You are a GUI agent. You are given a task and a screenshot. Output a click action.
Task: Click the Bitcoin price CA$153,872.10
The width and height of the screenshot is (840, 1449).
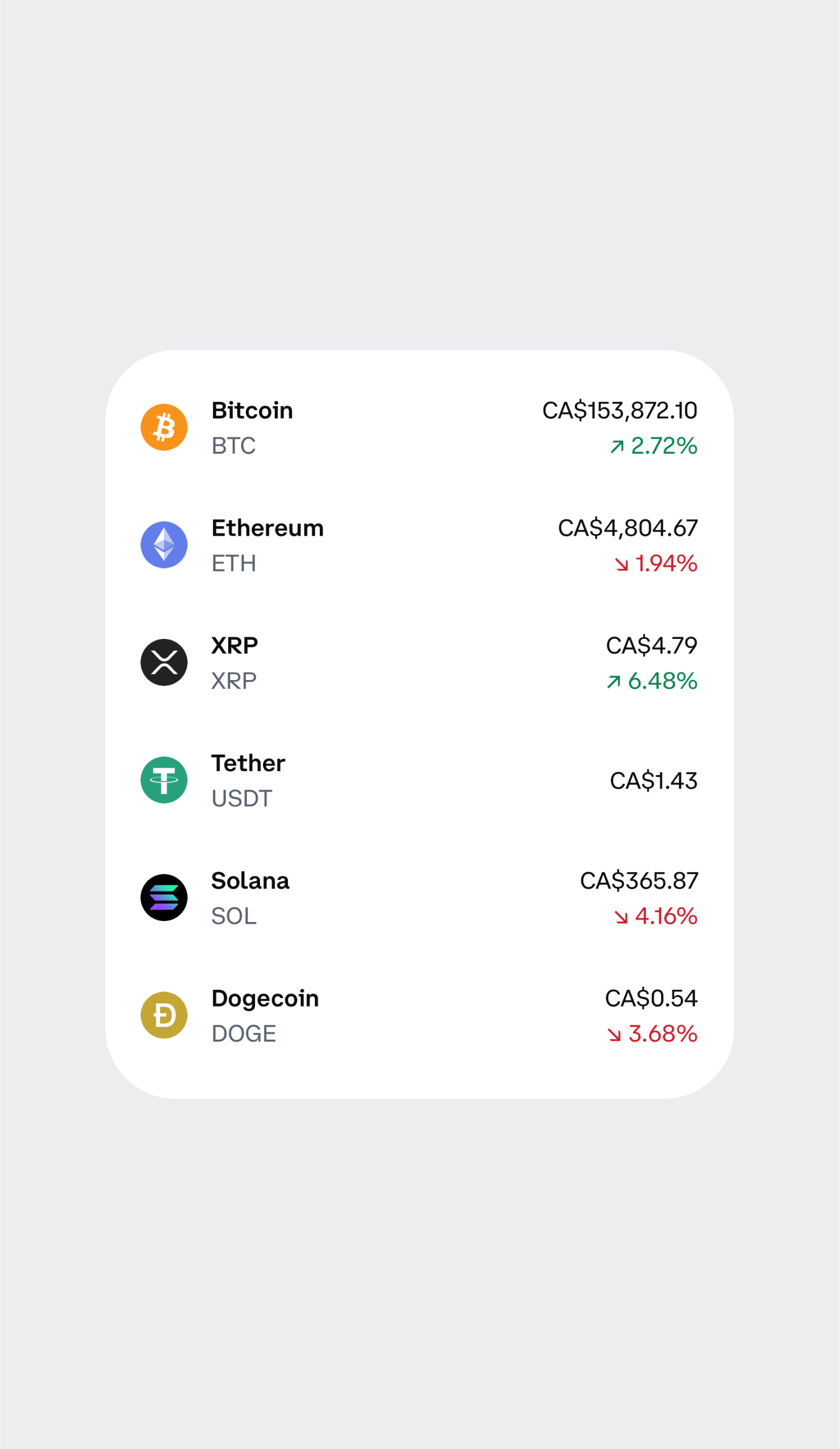click(x=619, y=411)
